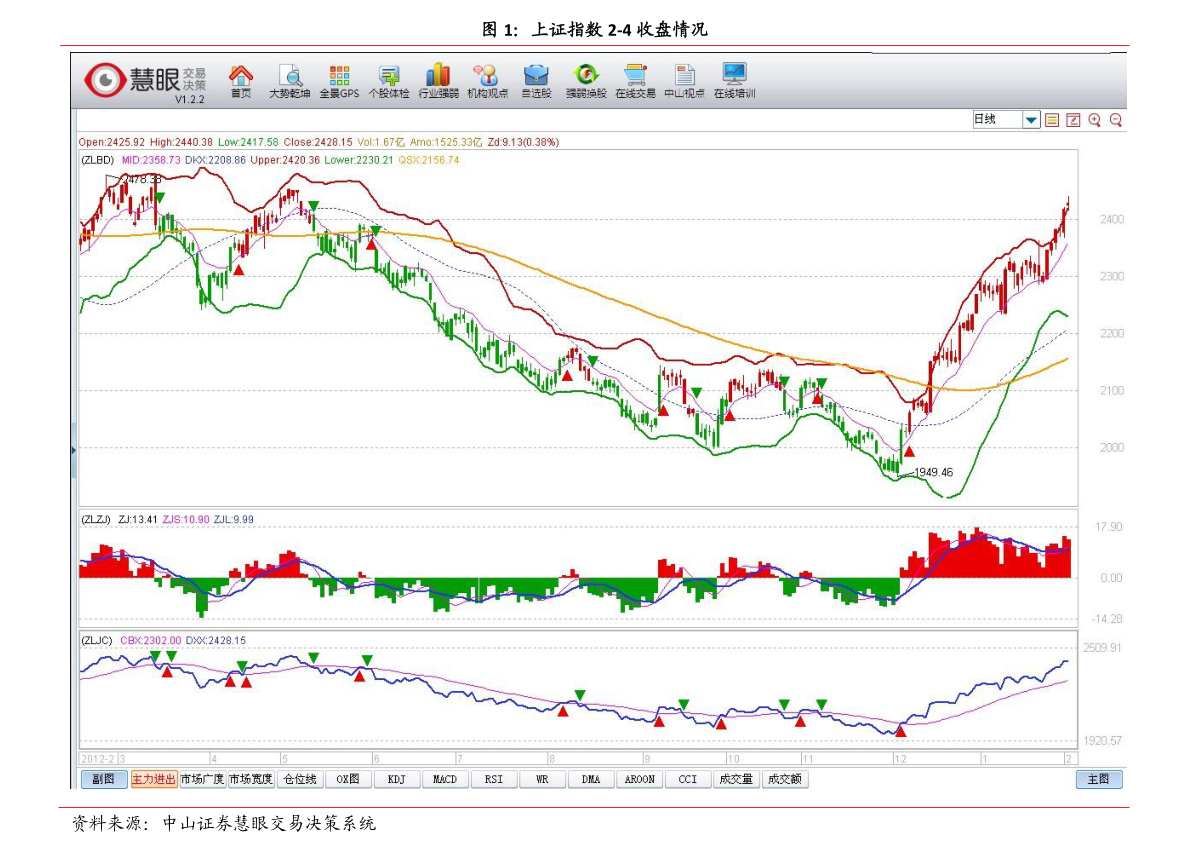This screenshot has width=1191, height=854.
Task: Click the 副图 button
Action: 103,779
